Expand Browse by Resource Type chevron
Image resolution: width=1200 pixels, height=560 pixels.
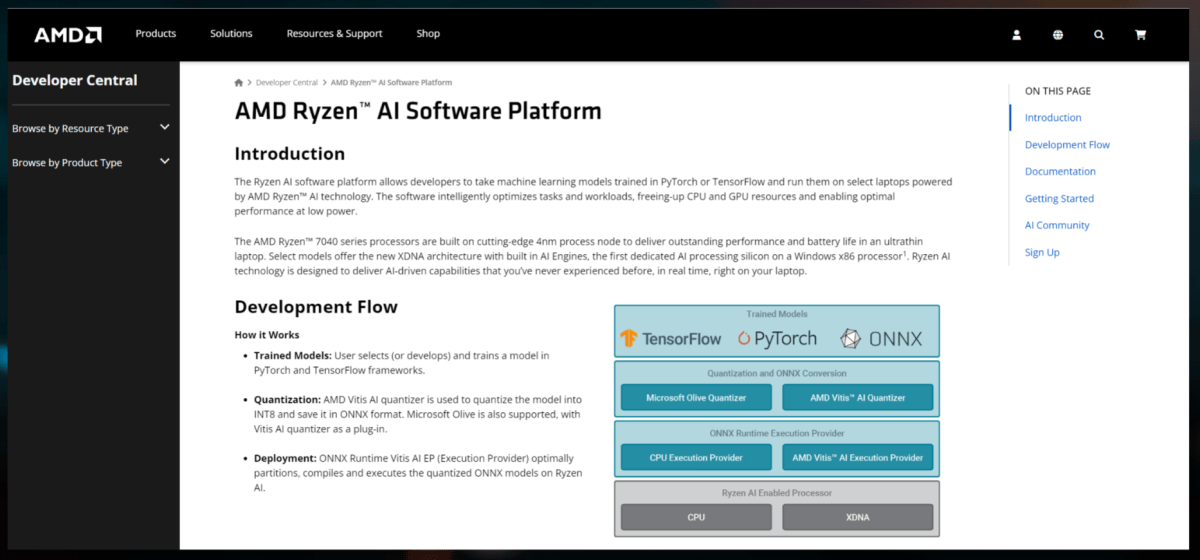coord(165,128)
